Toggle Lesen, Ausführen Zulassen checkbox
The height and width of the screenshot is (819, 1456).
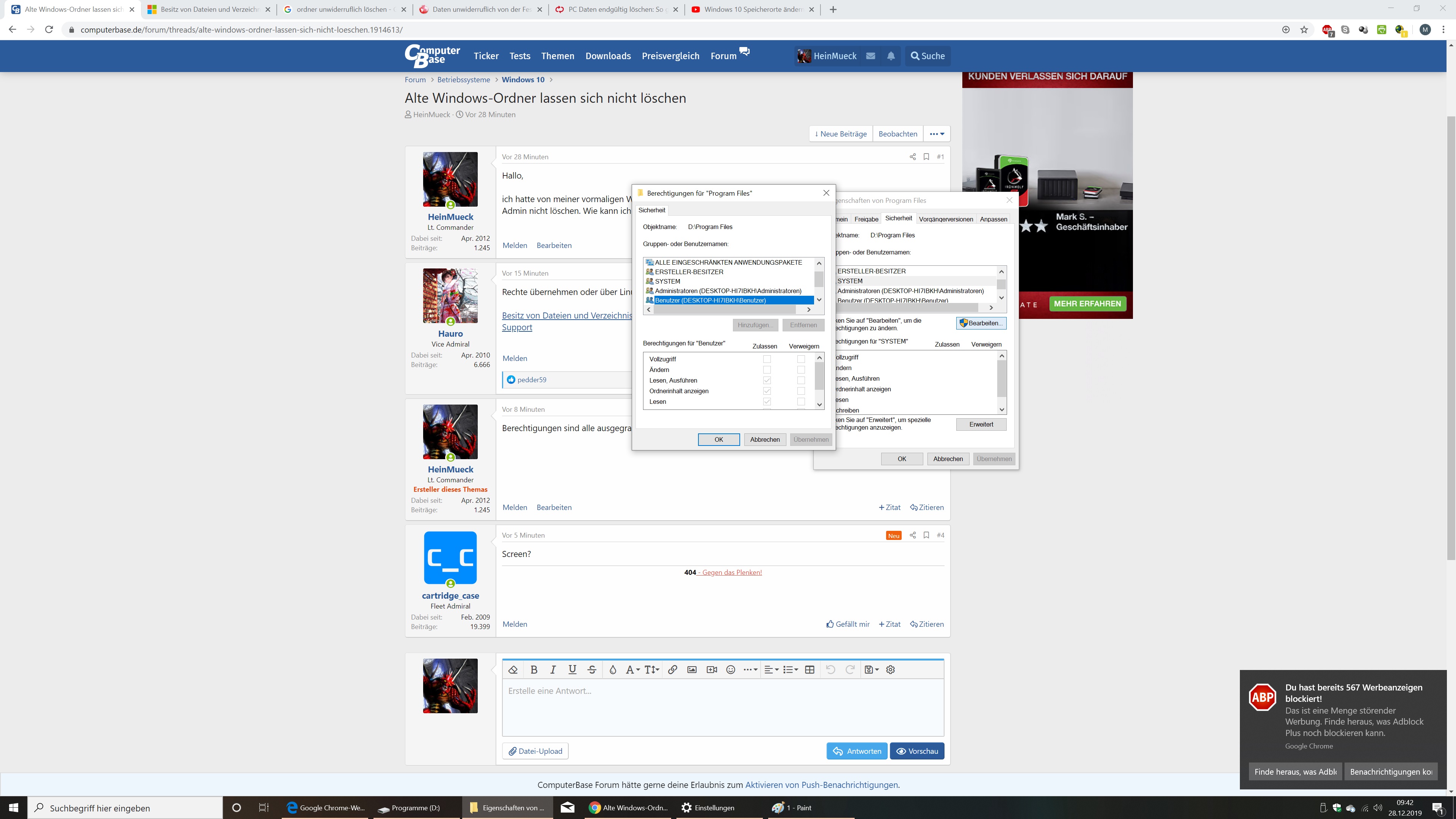coord(767,380)
